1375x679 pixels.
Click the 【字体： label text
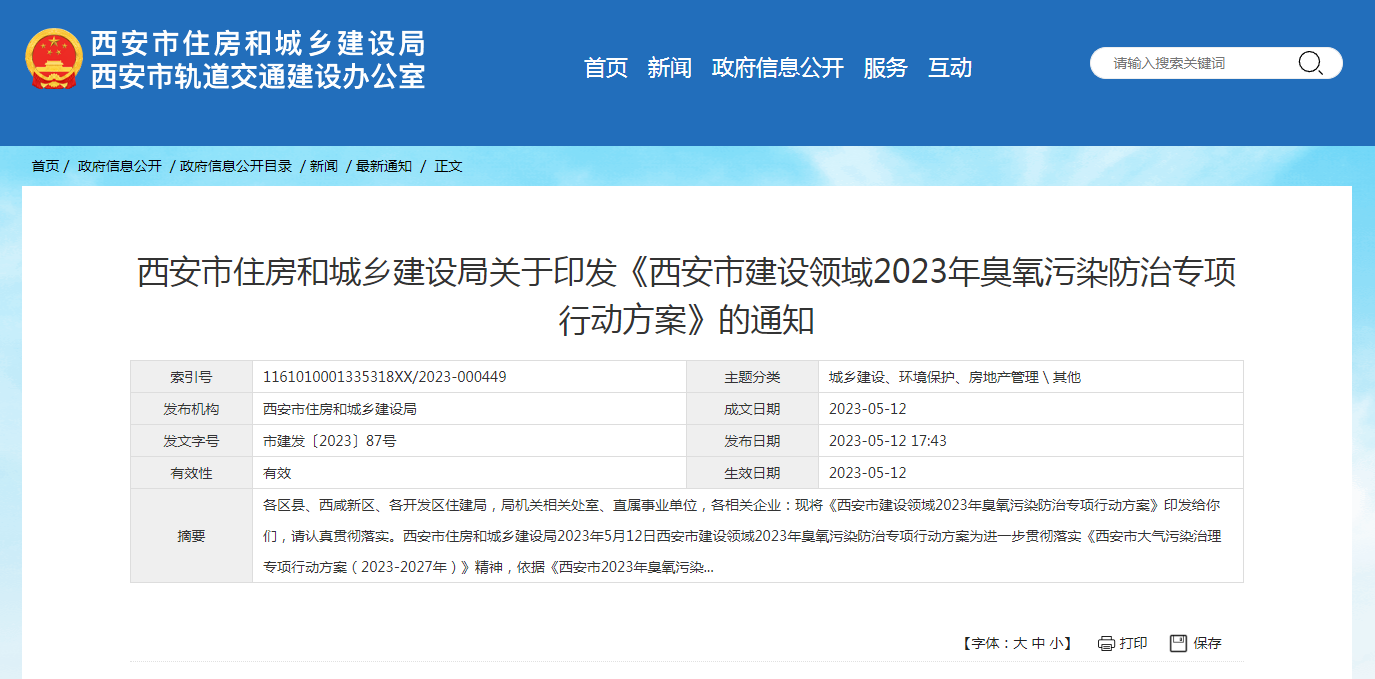(x=986, y=643)
